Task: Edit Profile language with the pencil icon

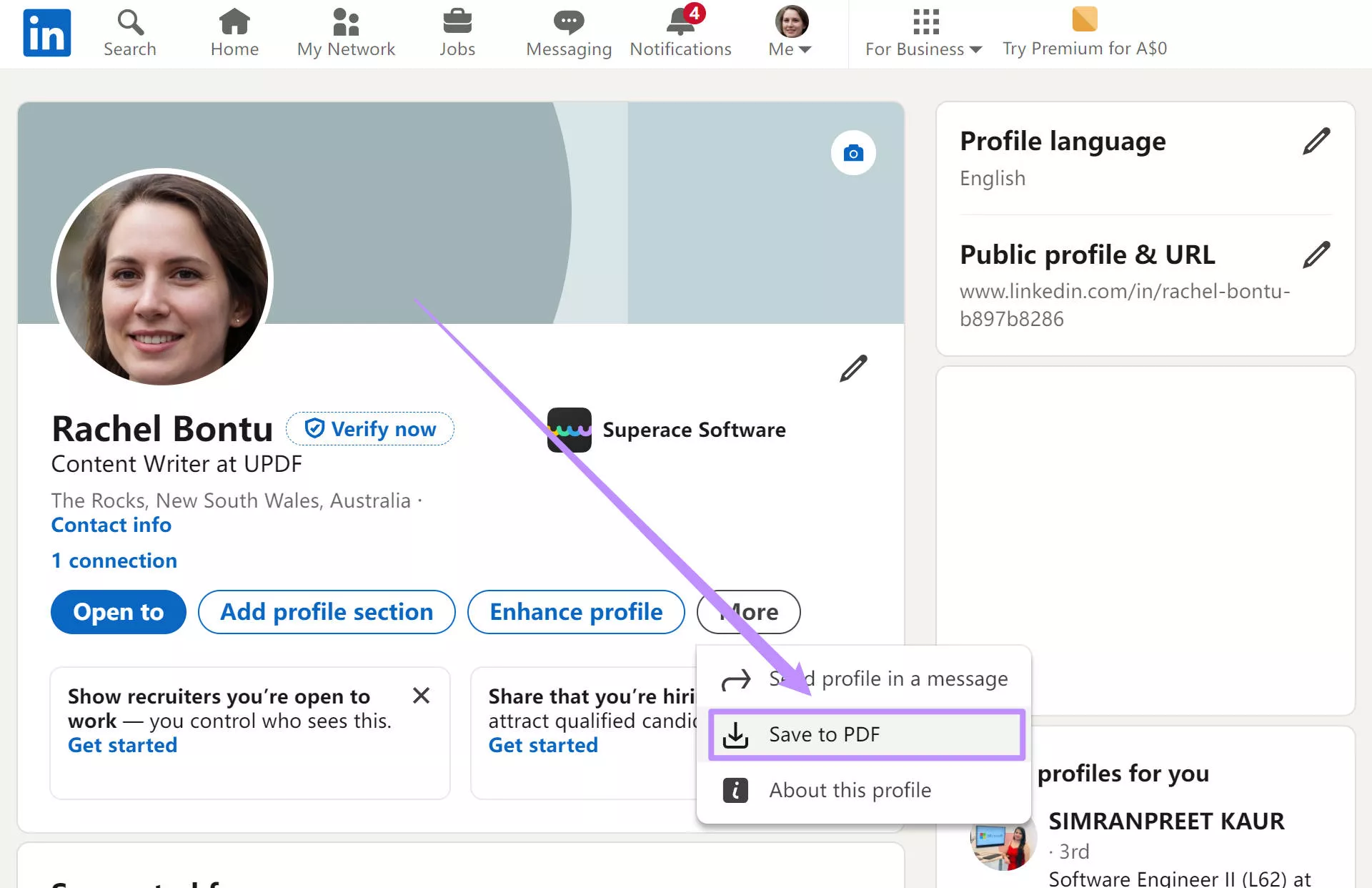Action: (x=1317, y=140)
